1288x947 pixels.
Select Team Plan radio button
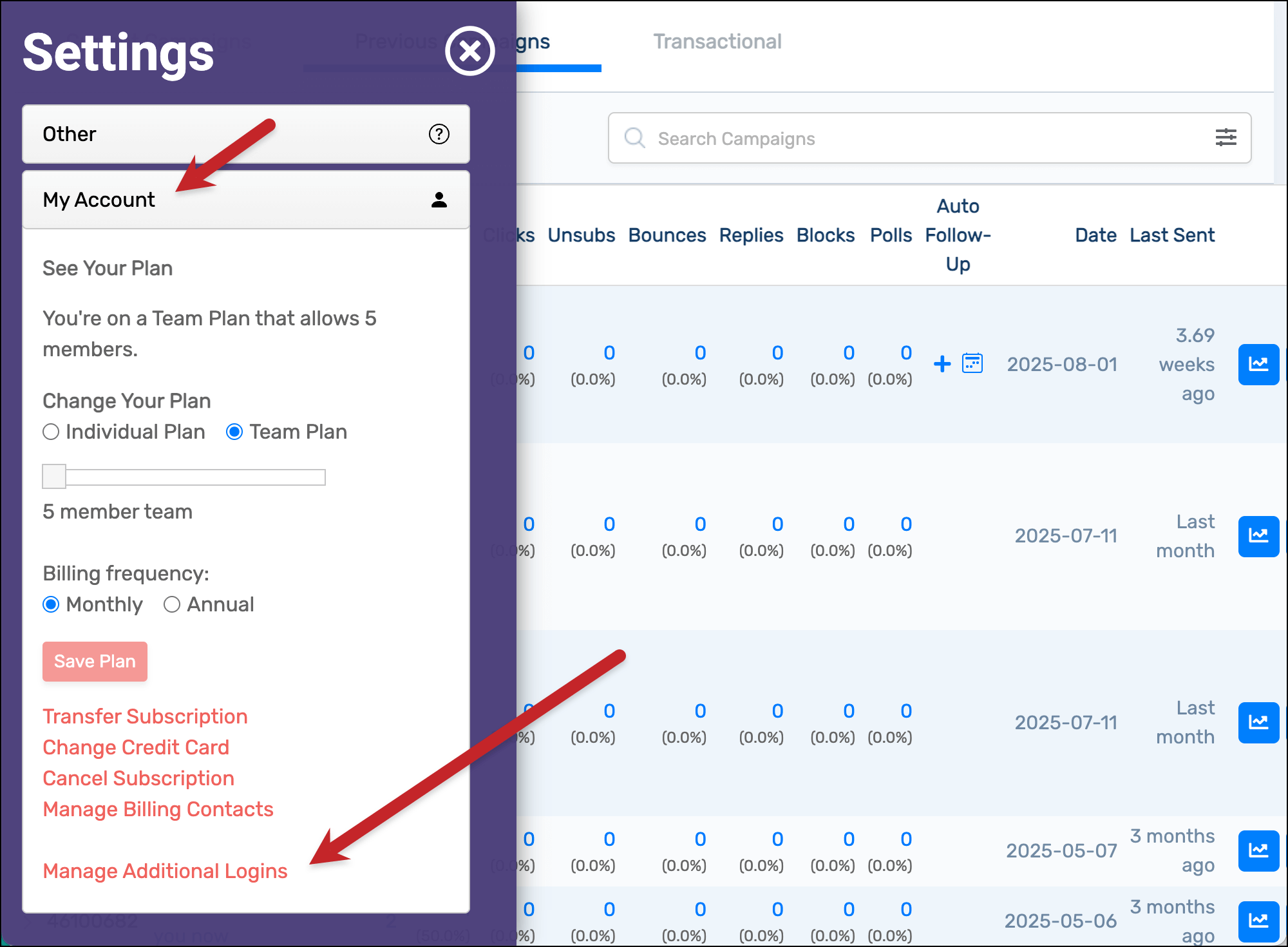click(x=234, y=432)
